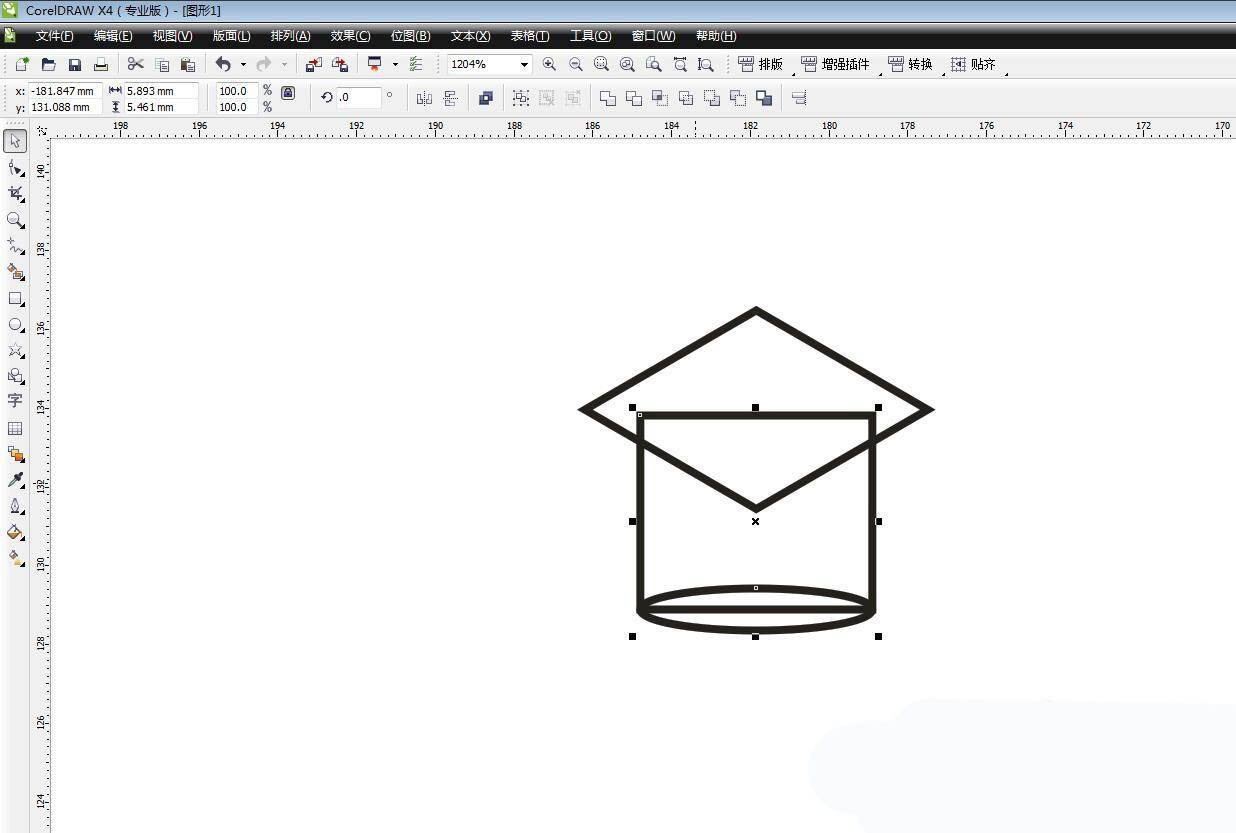Expand the application launcher dropdown arrow
Viewport: 1236px width, 833px height.
(x=395, y=64)
